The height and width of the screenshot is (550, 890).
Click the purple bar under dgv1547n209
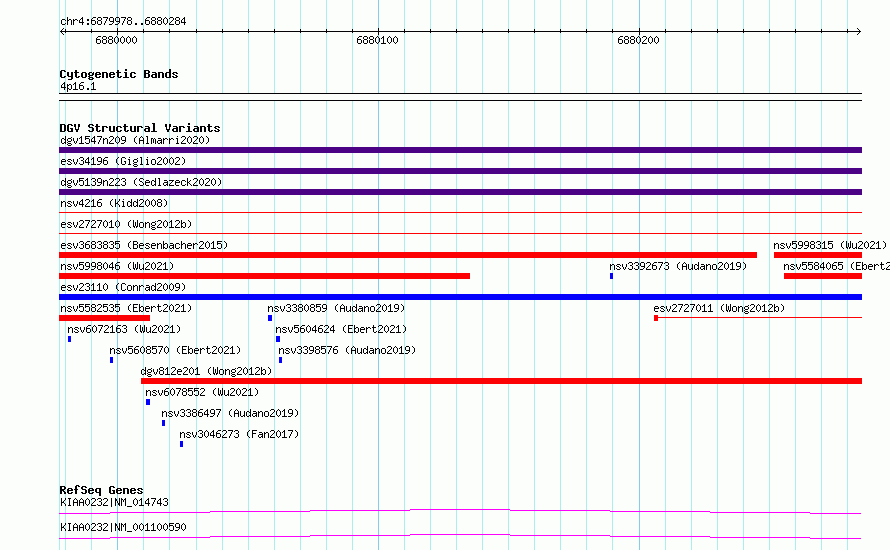(460, 150)
